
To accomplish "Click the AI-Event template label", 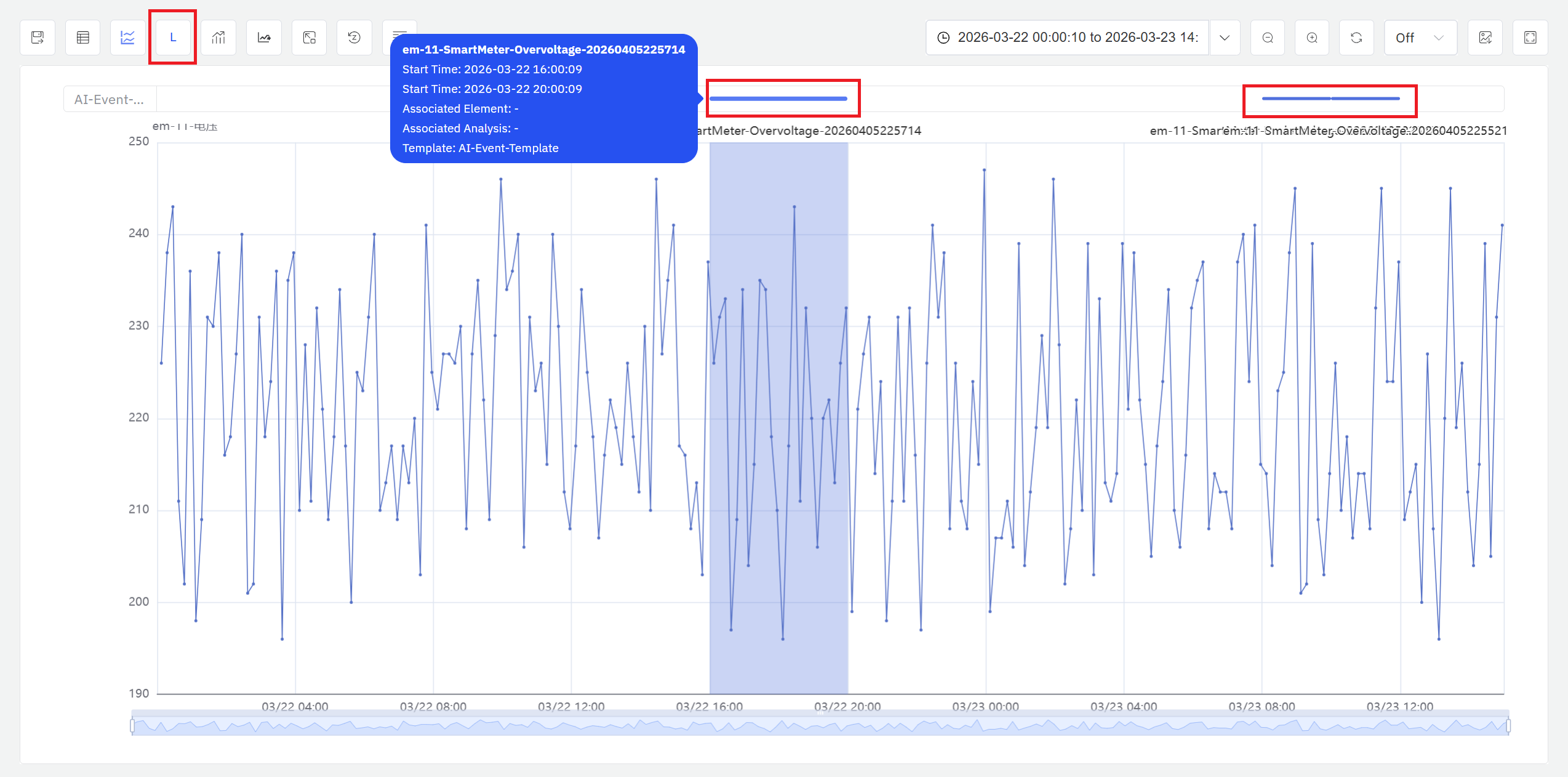I will pos(110,99).
